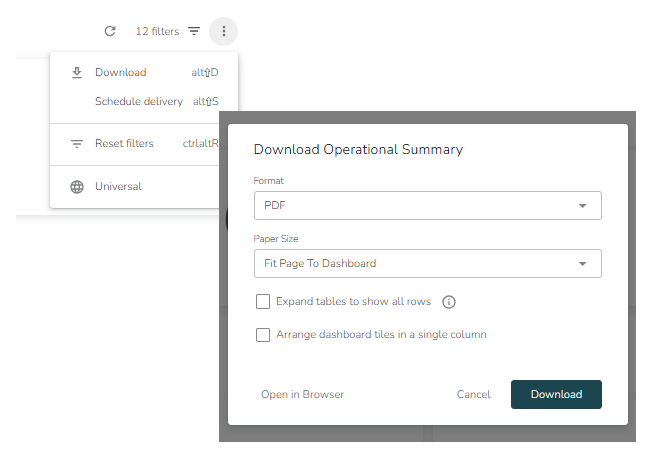Image resolution: width=656 pixels, height=461 pixels.
Task: Click the arrow on the Format combo box
Action: [x=583, y=206]
